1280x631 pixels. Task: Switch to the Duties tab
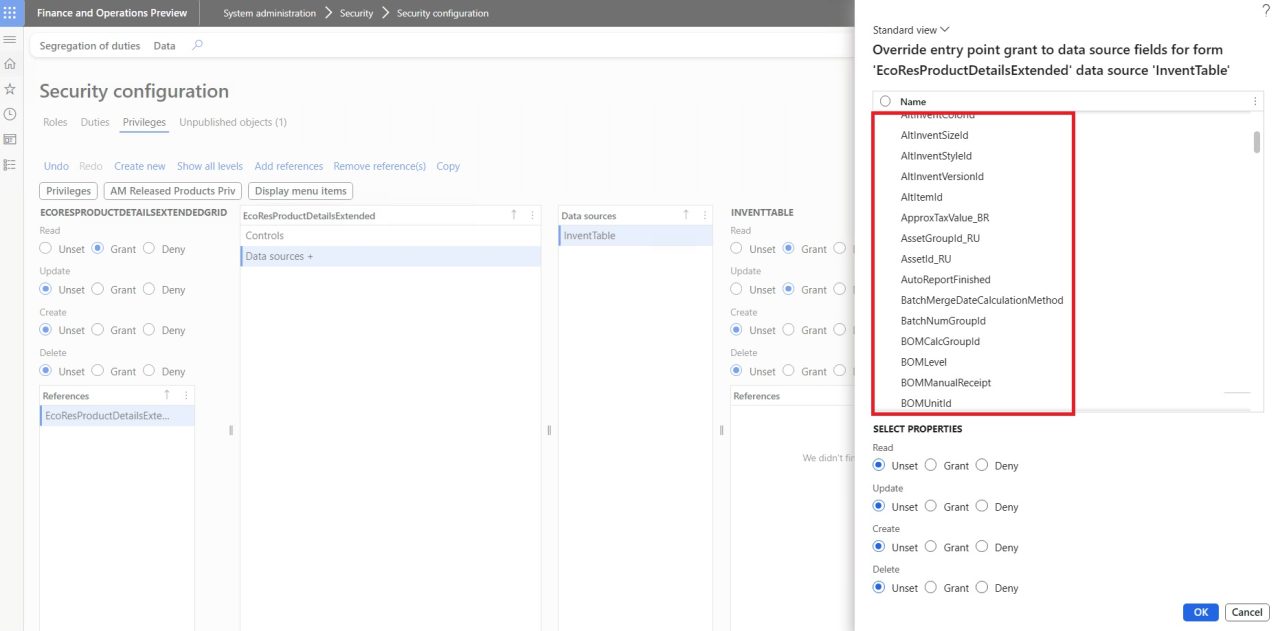95,122
